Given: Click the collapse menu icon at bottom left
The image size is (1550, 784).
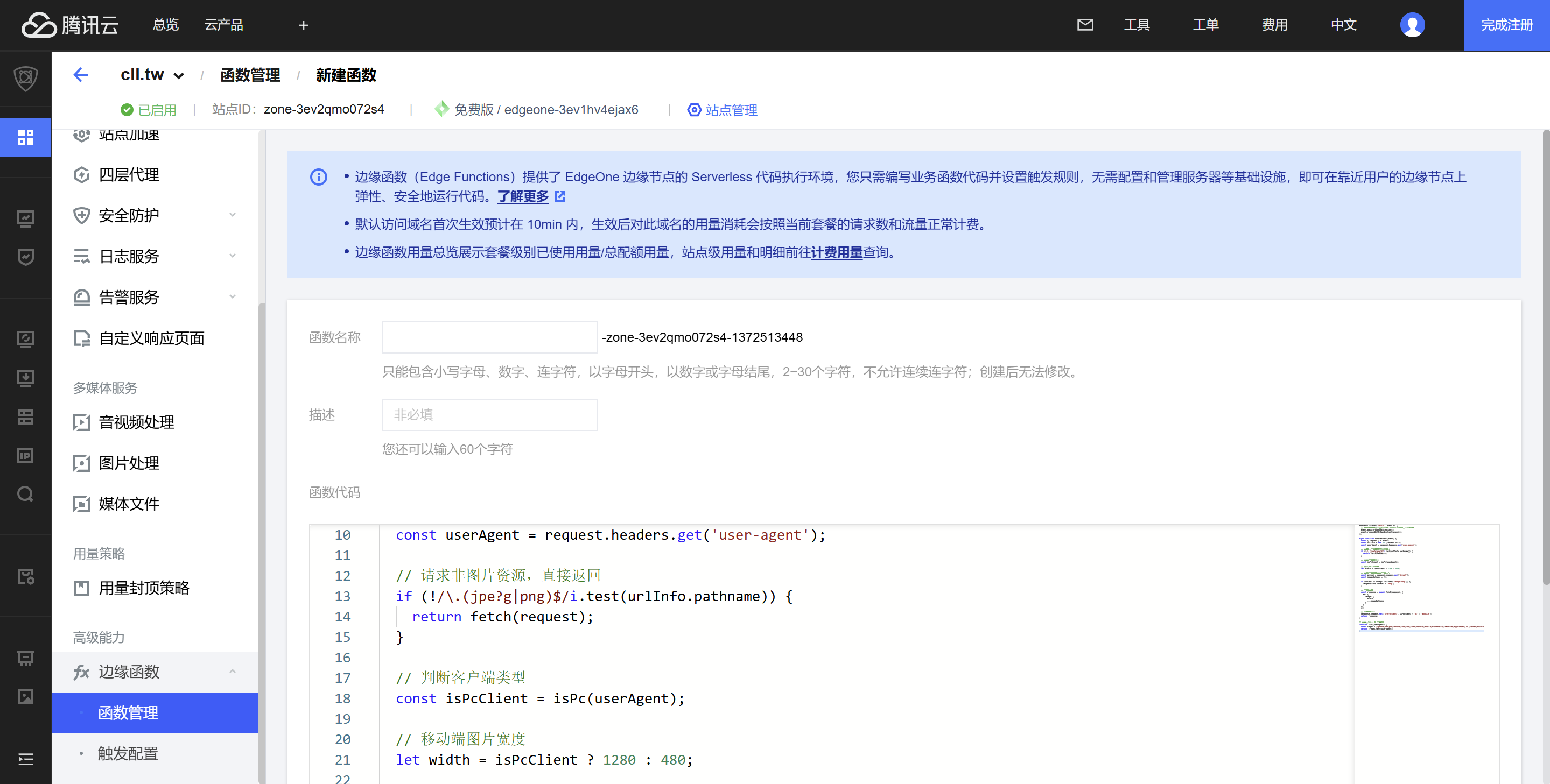Looking at the screenshot, I should point(25,759).
